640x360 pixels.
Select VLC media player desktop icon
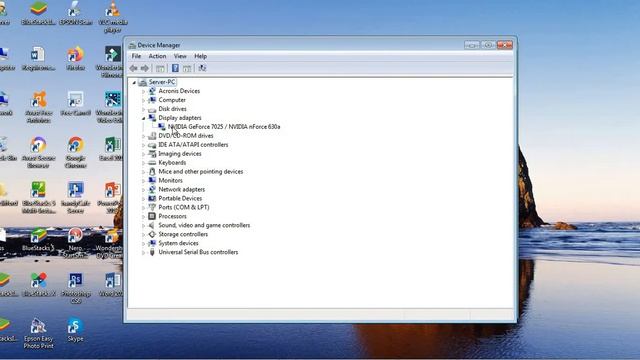(113, 16)
